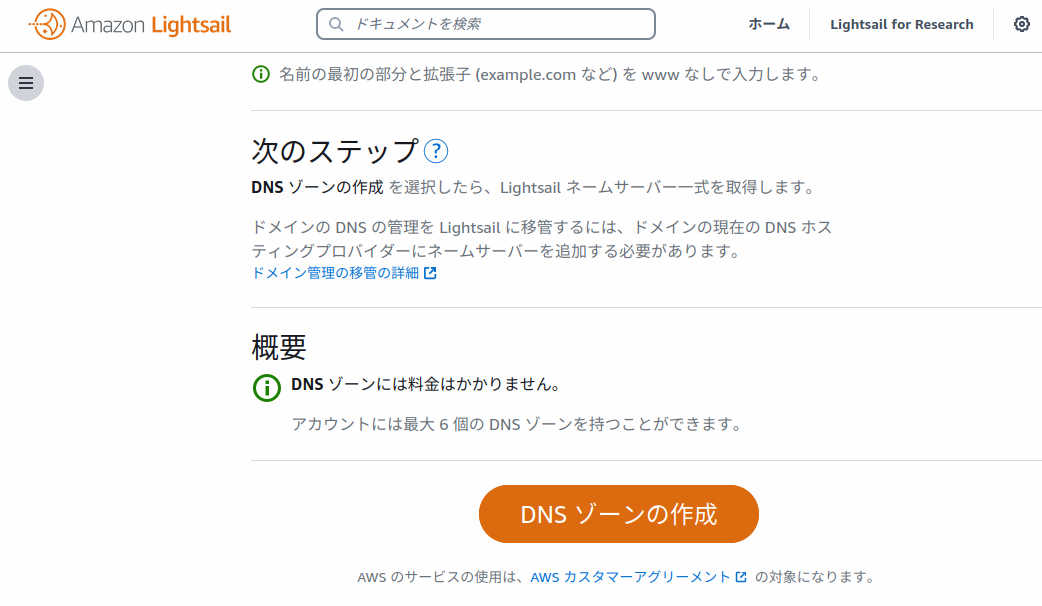Click the アカウントには最大 6 個 note text

point(516,424)
